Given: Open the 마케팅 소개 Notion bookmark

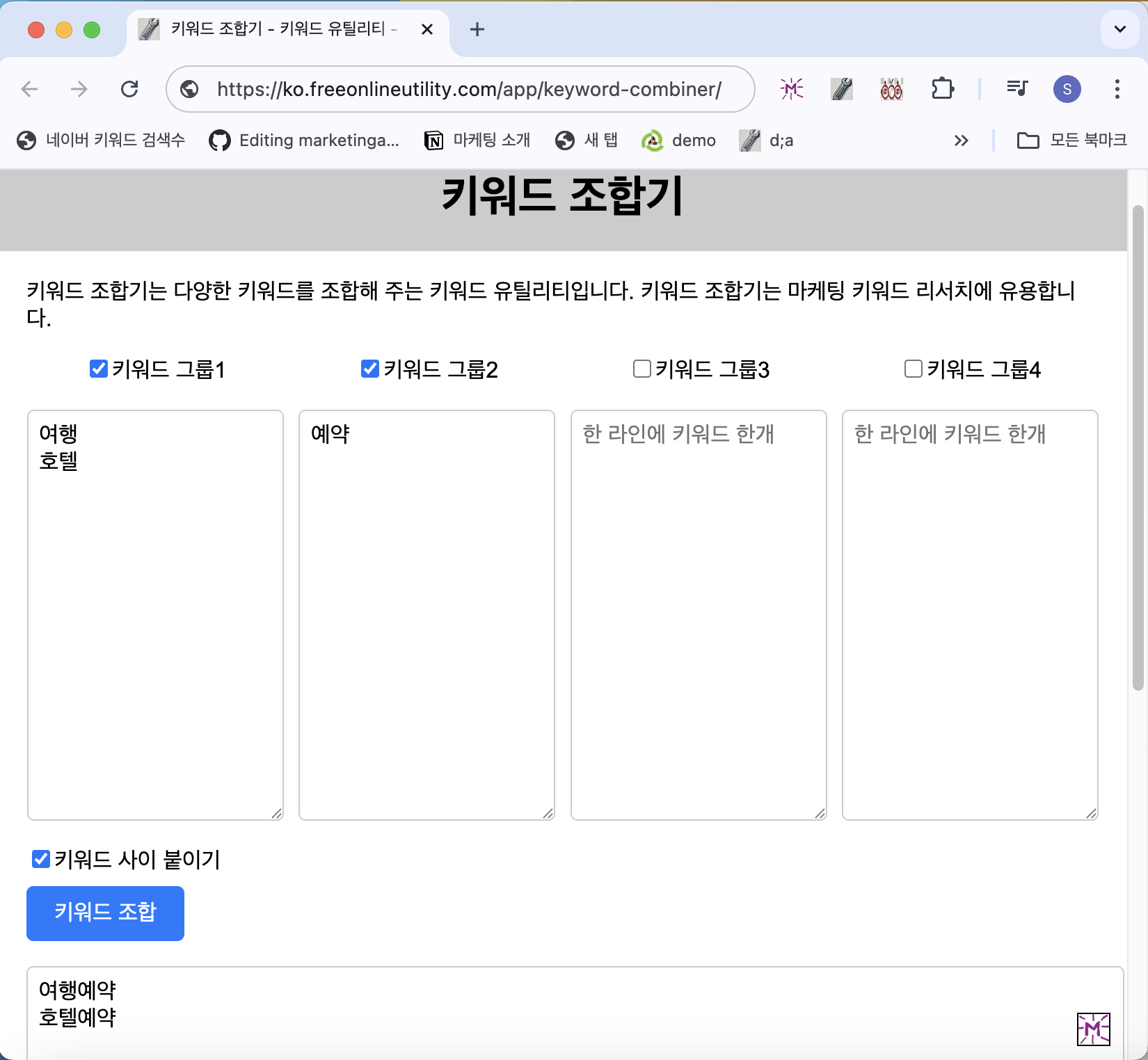Looking at the screenshot, I should (477, 140).
